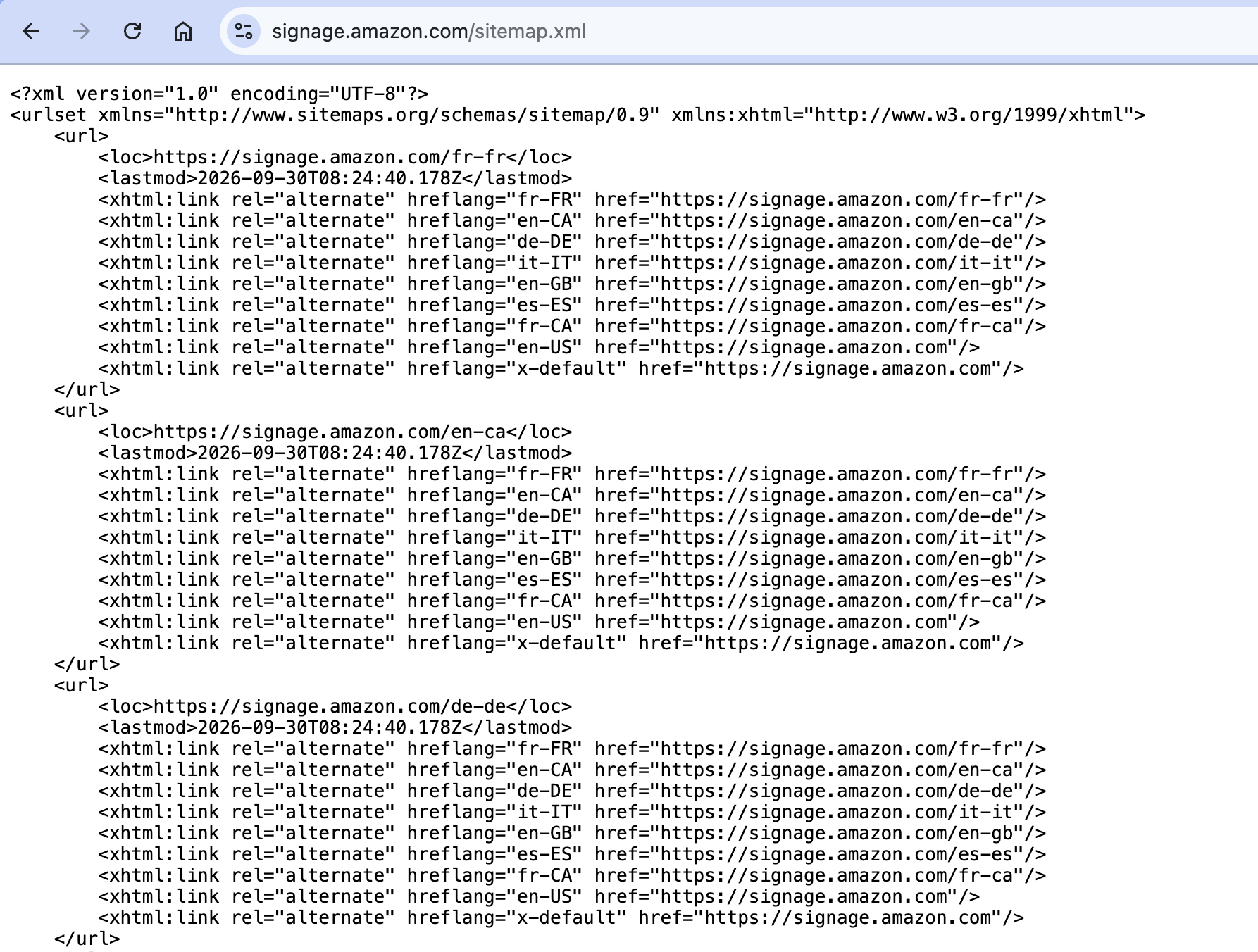Click the '<urlset xmlns=' opening tag line

(578, 115)
